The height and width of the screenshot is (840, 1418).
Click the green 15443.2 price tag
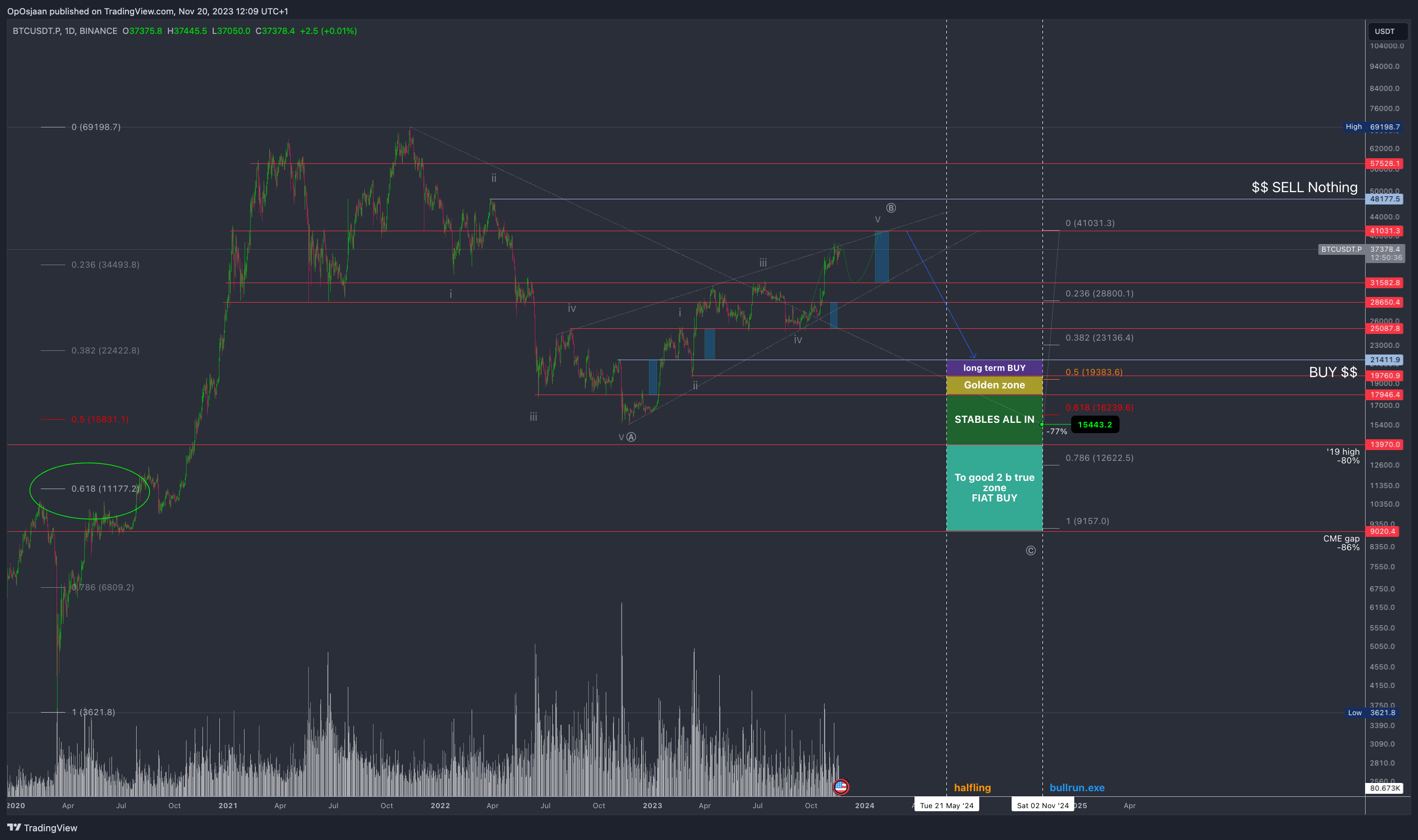click(1095, 424)
